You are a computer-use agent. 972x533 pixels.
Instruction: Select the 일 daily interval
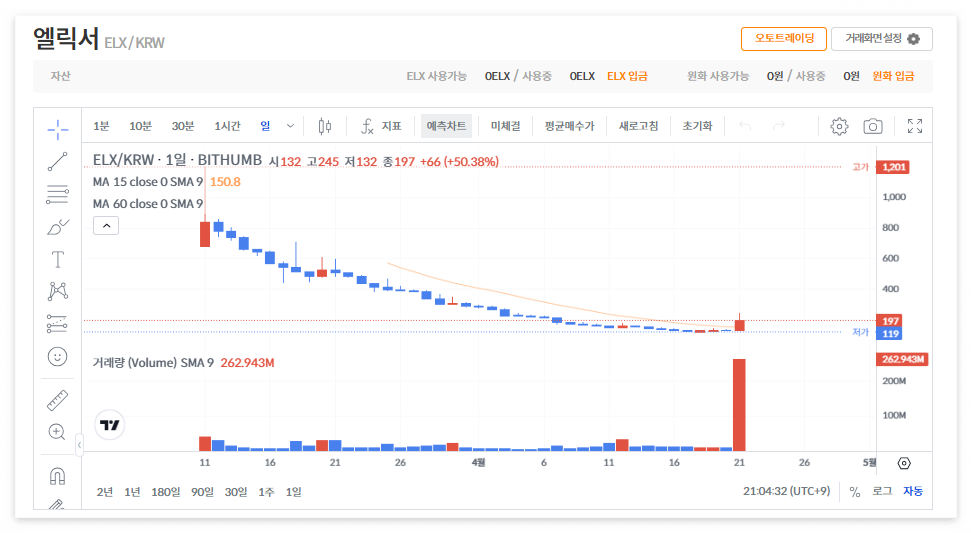click(x=265, y=126)
